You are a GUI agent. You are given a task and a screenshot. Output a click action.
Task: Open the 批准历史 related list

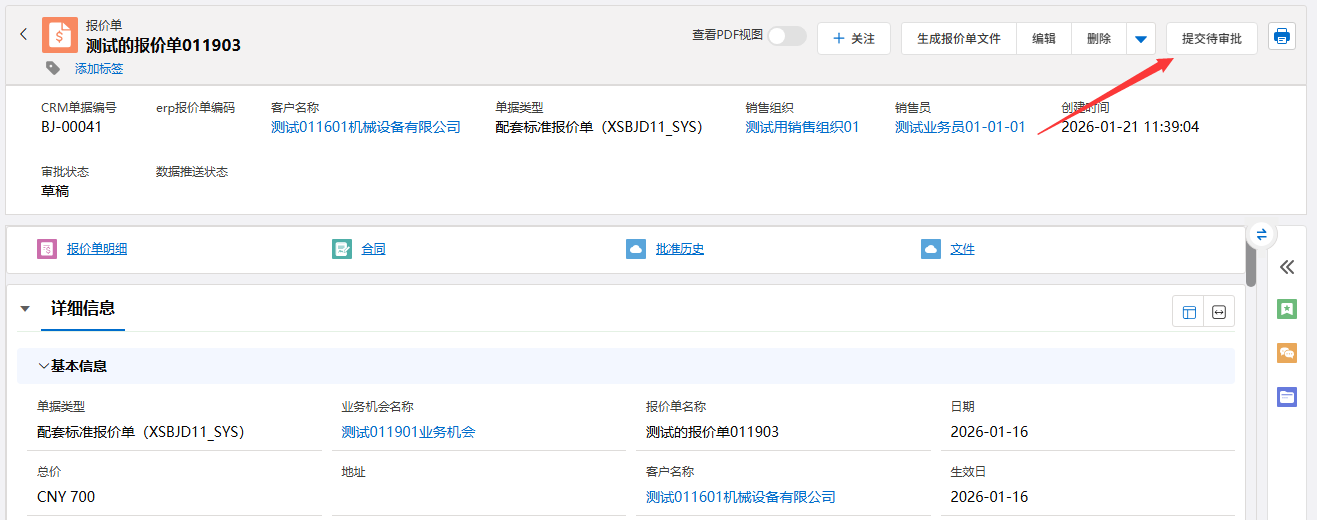tap(680, 249)
